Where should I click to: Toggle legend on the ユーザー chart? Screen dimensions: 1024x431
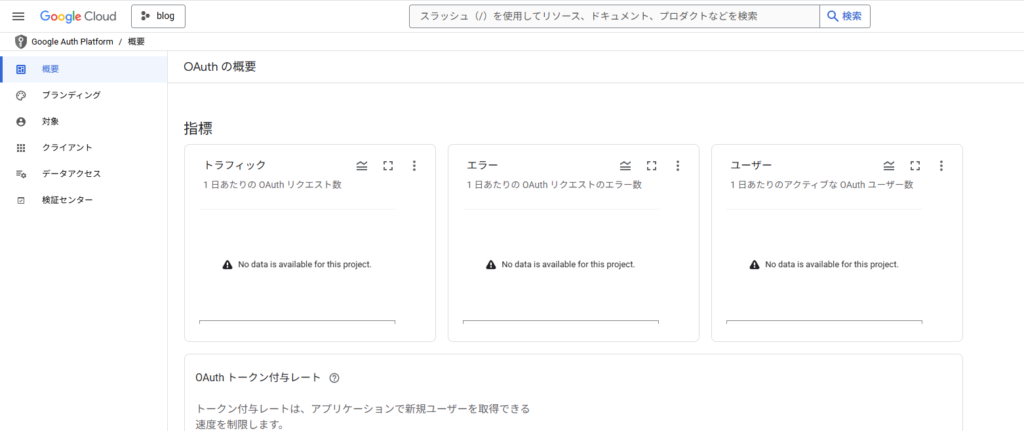click(889, 166)
